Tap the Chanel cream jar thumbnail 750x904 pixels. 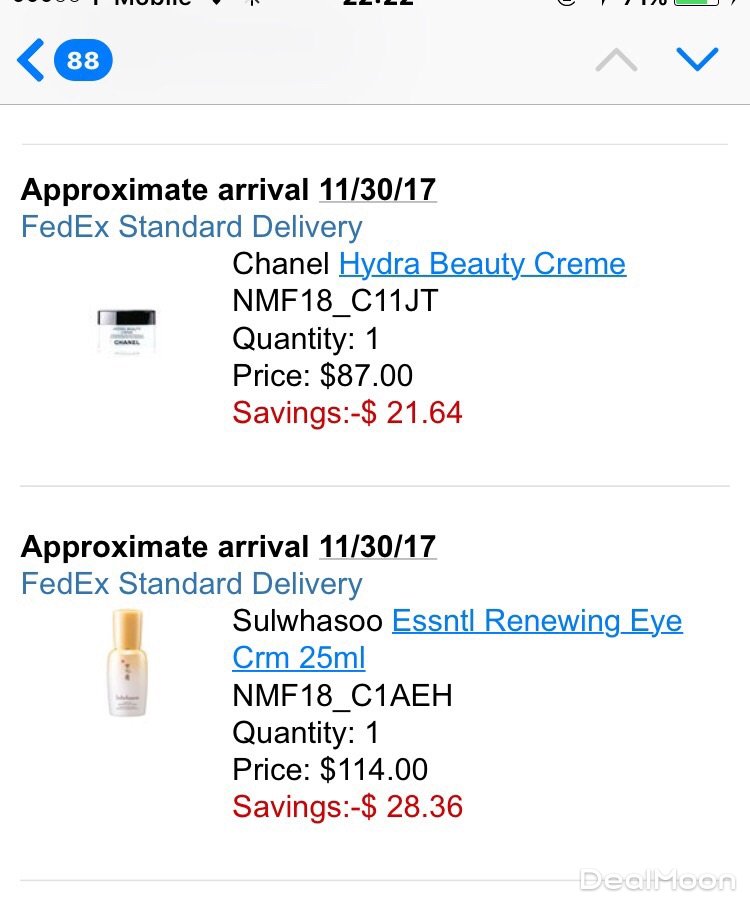coord(126,330)
